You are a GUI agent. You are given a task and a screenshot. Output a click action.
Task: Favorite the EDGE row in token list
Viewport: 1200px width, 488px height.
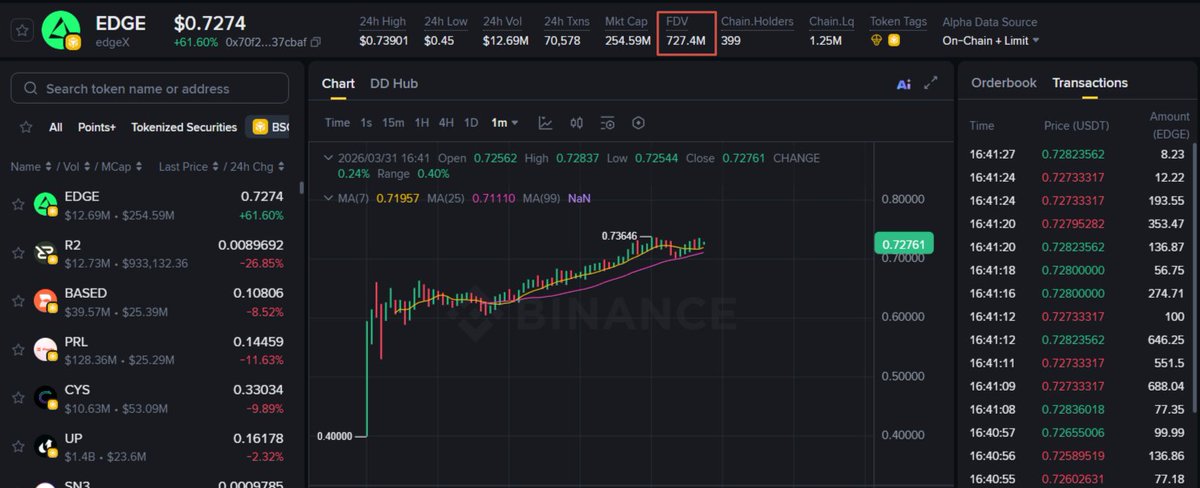coord(18,205)
